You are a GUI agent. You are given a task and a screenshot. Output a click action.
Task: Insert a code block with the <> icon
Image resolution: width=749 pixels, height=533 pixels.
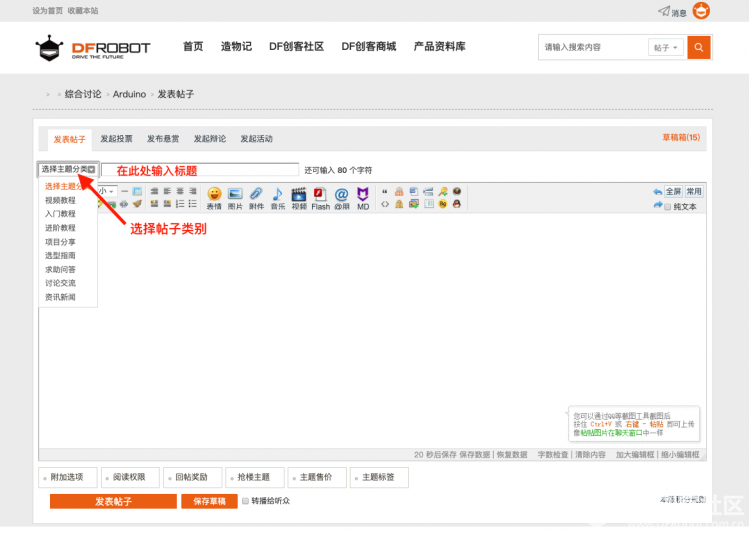coord(385,204)
